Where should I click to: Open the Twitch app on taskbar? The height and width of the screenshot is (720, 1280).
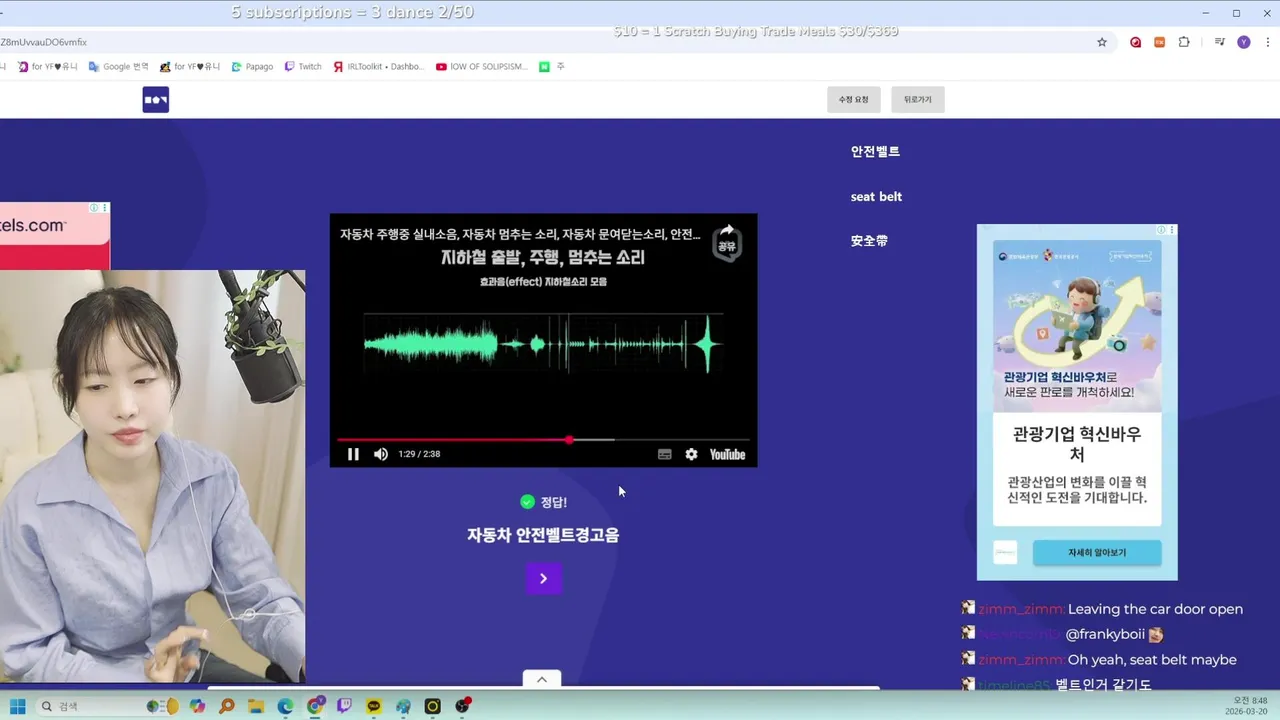click(x=344, y=706)
